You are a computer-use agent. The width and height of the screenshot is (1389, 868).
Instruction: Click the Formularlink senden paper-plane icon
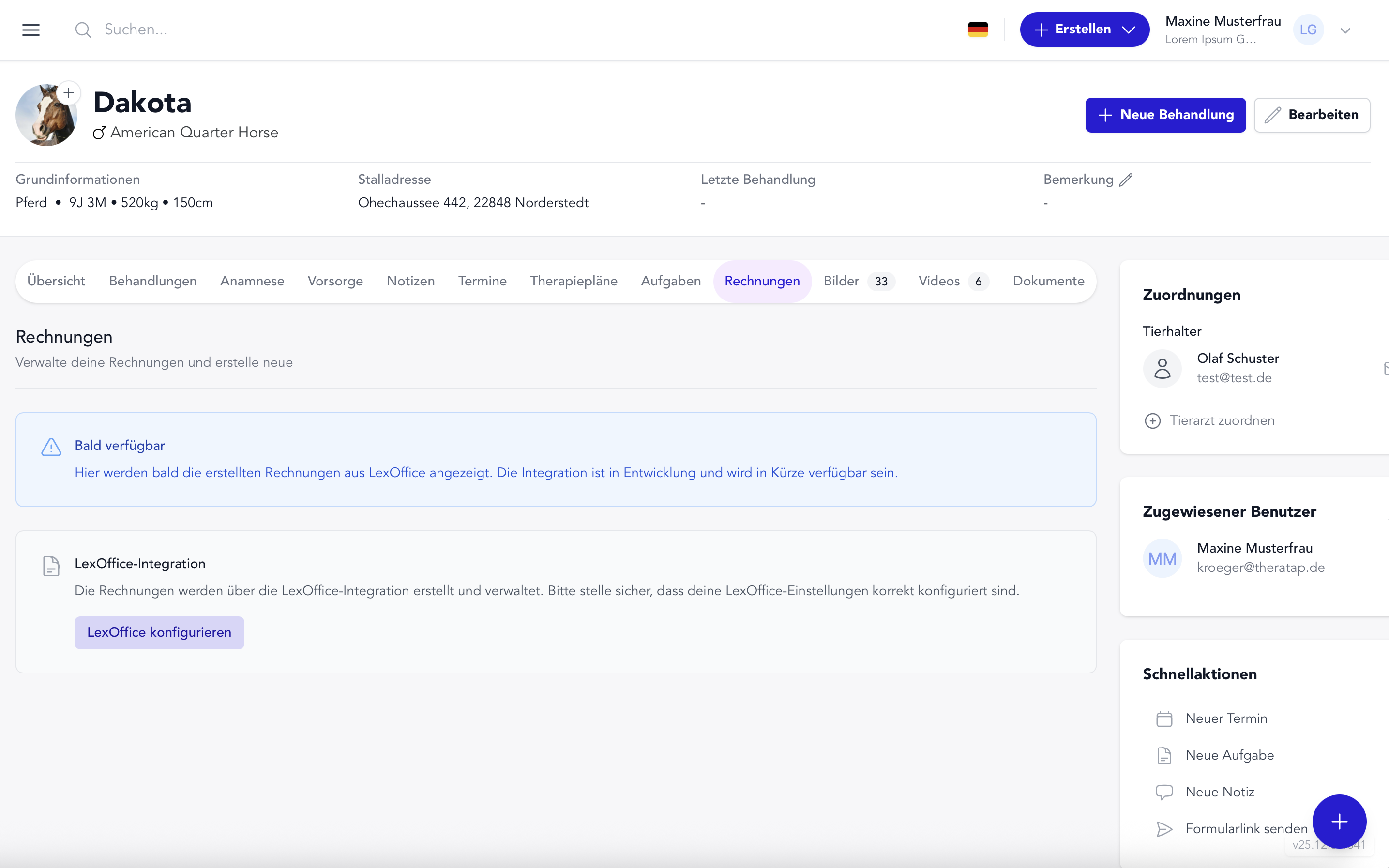click(x=1164, y=829)
